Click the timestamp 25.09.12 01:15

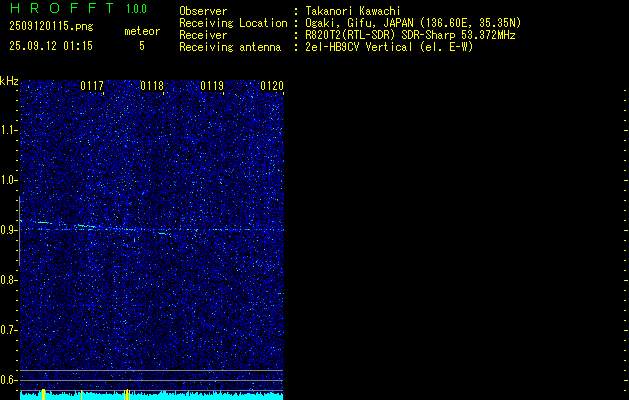pyautogui.click(x=51, y=46)
